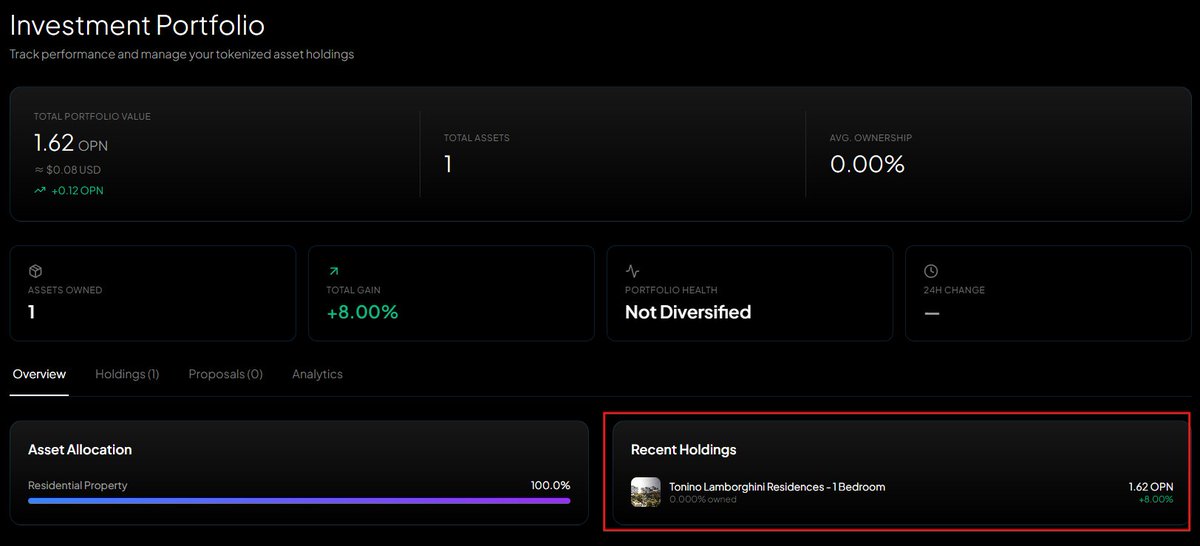The image size is (1200, 546).
Task: Open the Proposals (0) tab
Action: coord(225,374)
